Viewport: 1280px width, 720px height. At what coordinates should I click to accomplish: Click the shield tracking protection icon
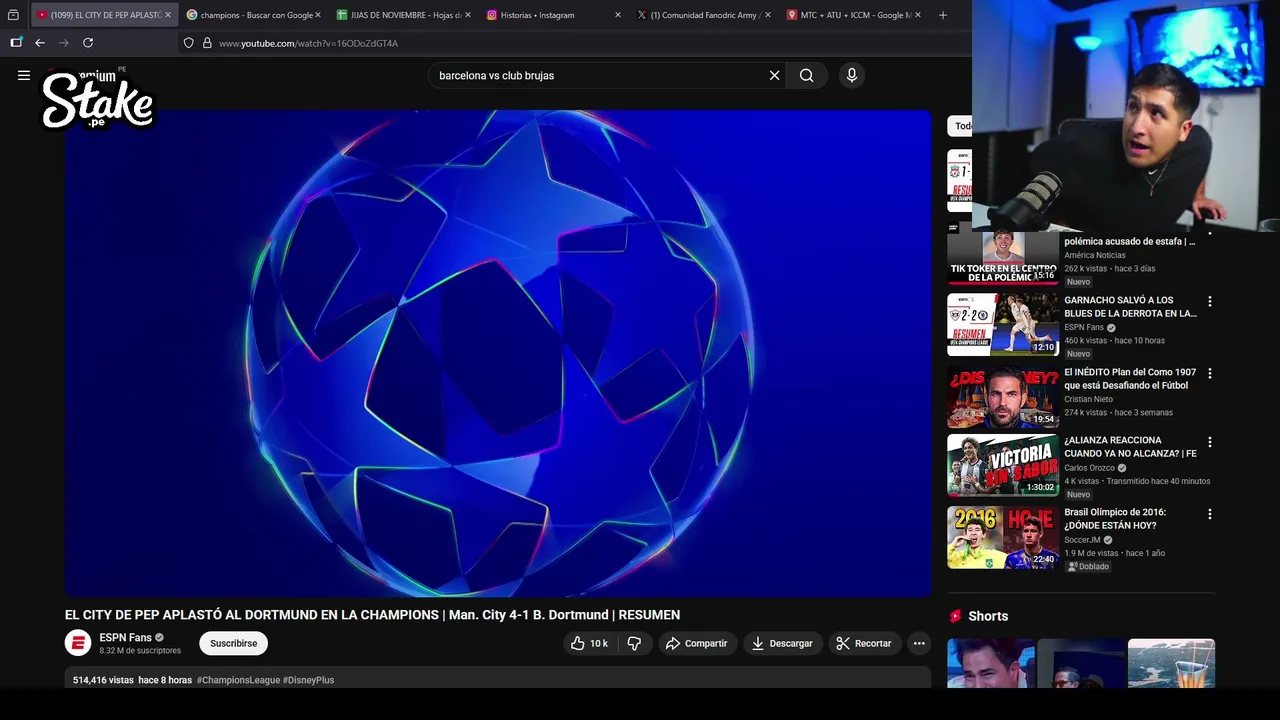(188, 43)
